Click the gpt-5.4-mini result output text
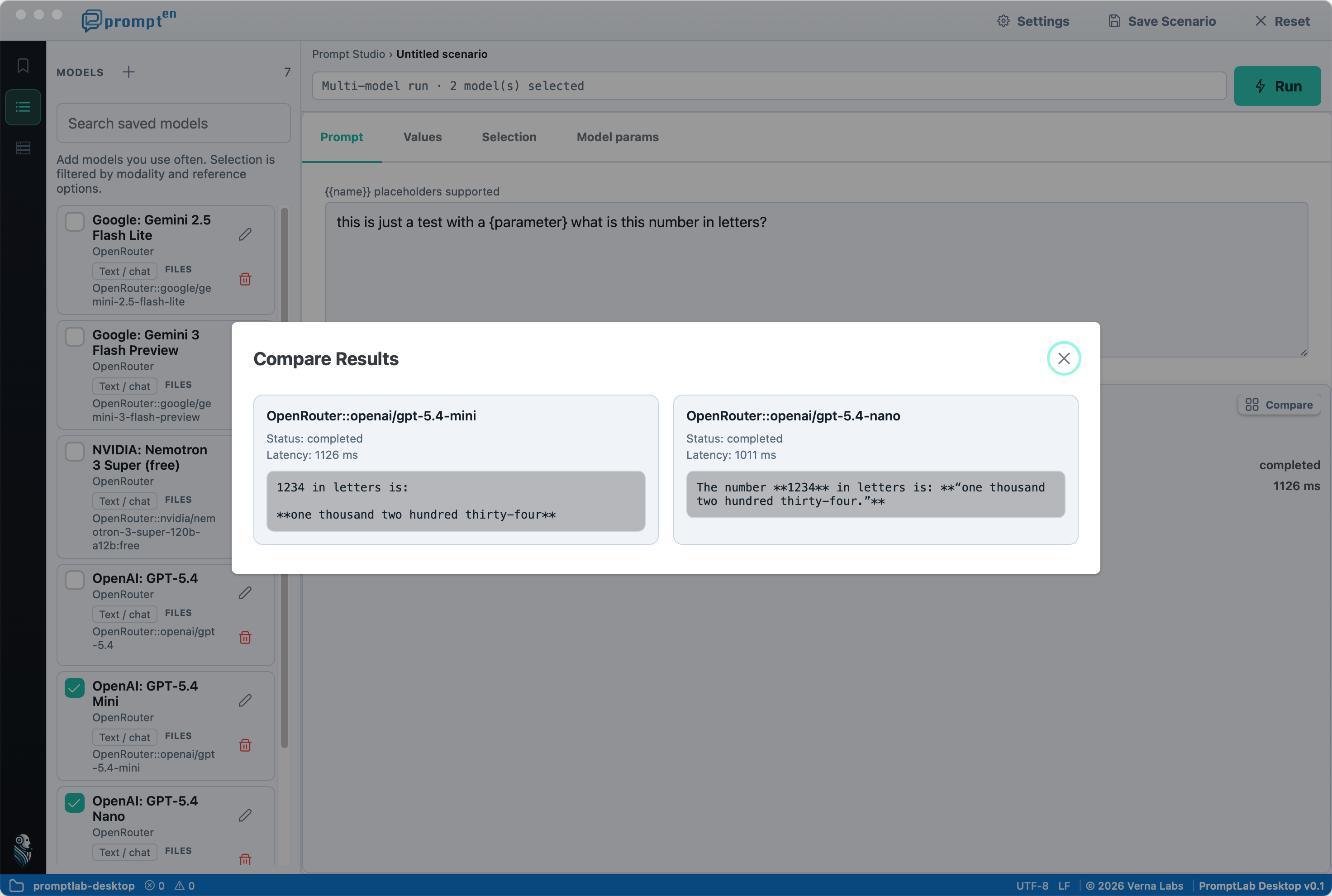1332x896 pixels. pyautogui.click(x=456, y=501)
